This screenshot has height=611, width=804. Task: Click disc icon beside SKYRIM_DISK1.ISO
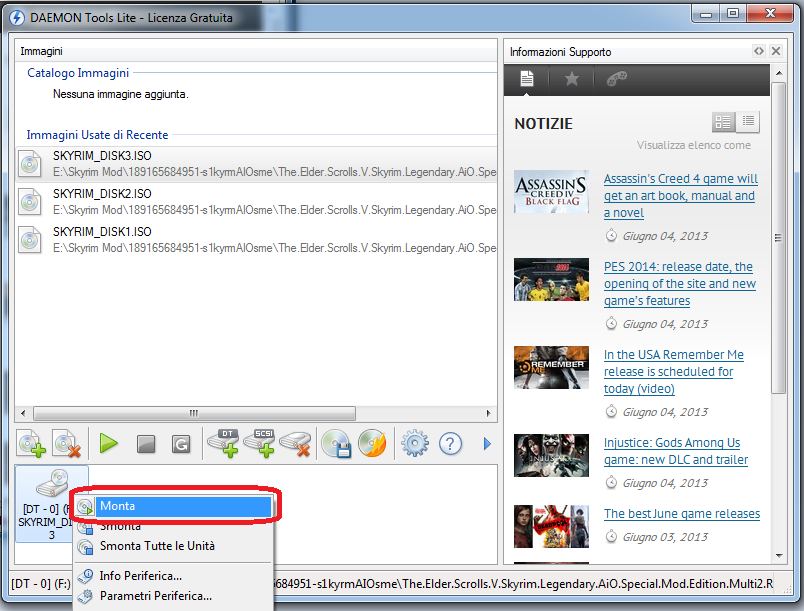click(30, 240)
